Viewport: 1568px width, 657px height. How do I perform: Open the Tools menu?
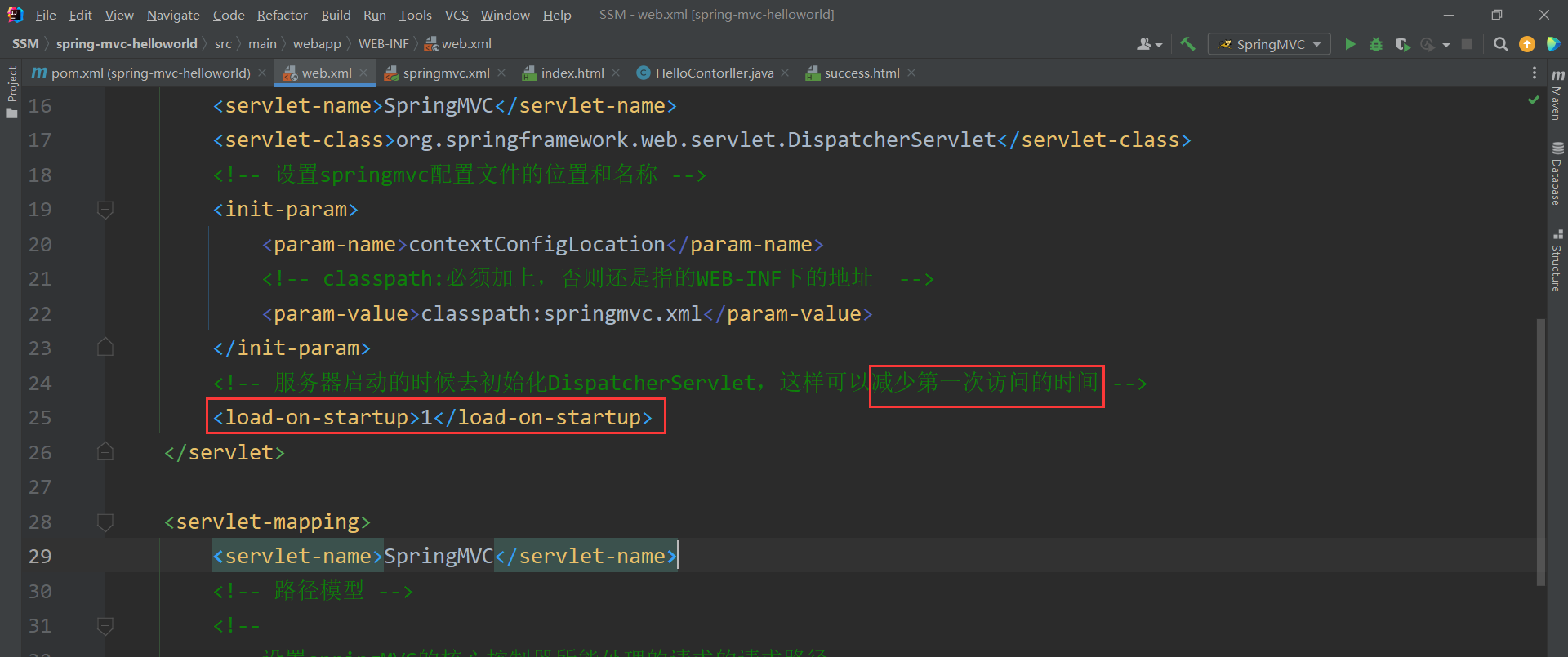(x=415, y=15)
